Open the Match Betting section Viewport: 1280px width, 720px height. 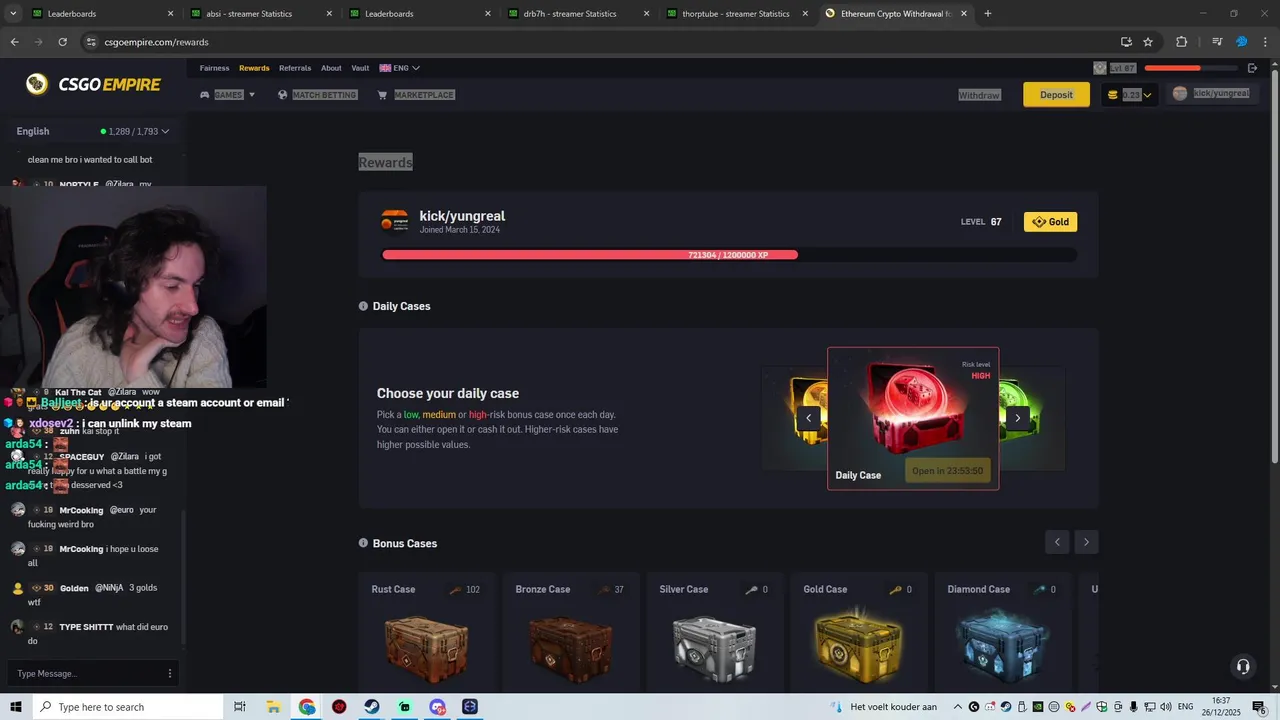tap(316, 95)
